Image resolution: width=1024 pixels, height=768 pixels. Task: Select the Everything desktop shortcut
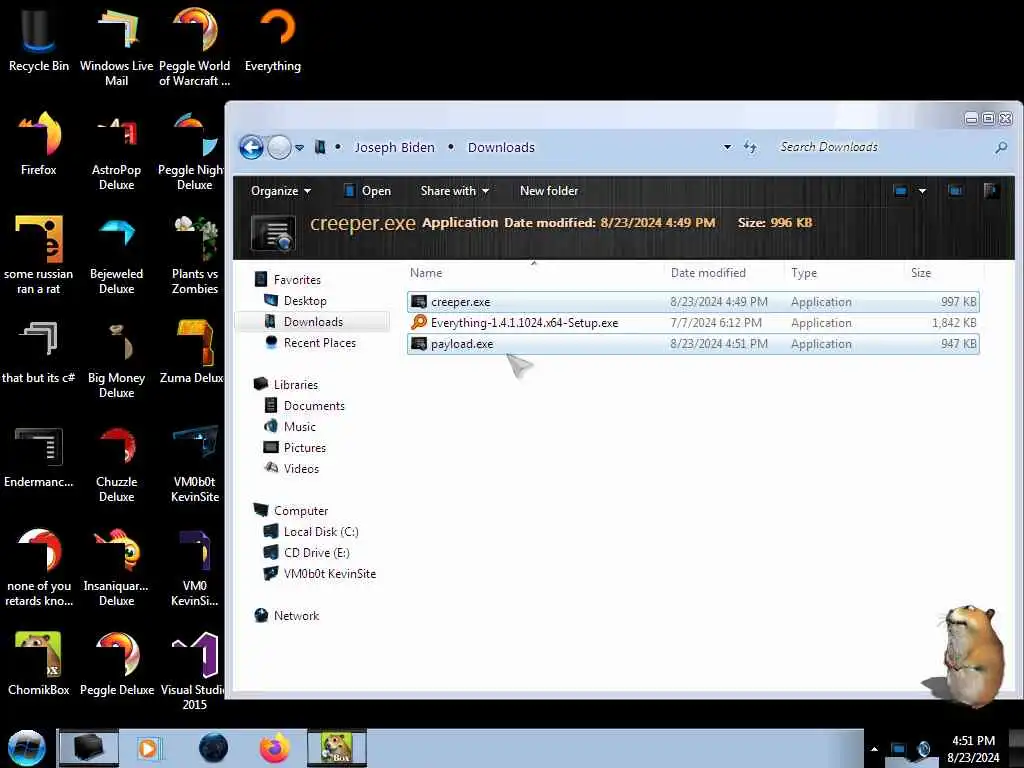pos(273,40)
